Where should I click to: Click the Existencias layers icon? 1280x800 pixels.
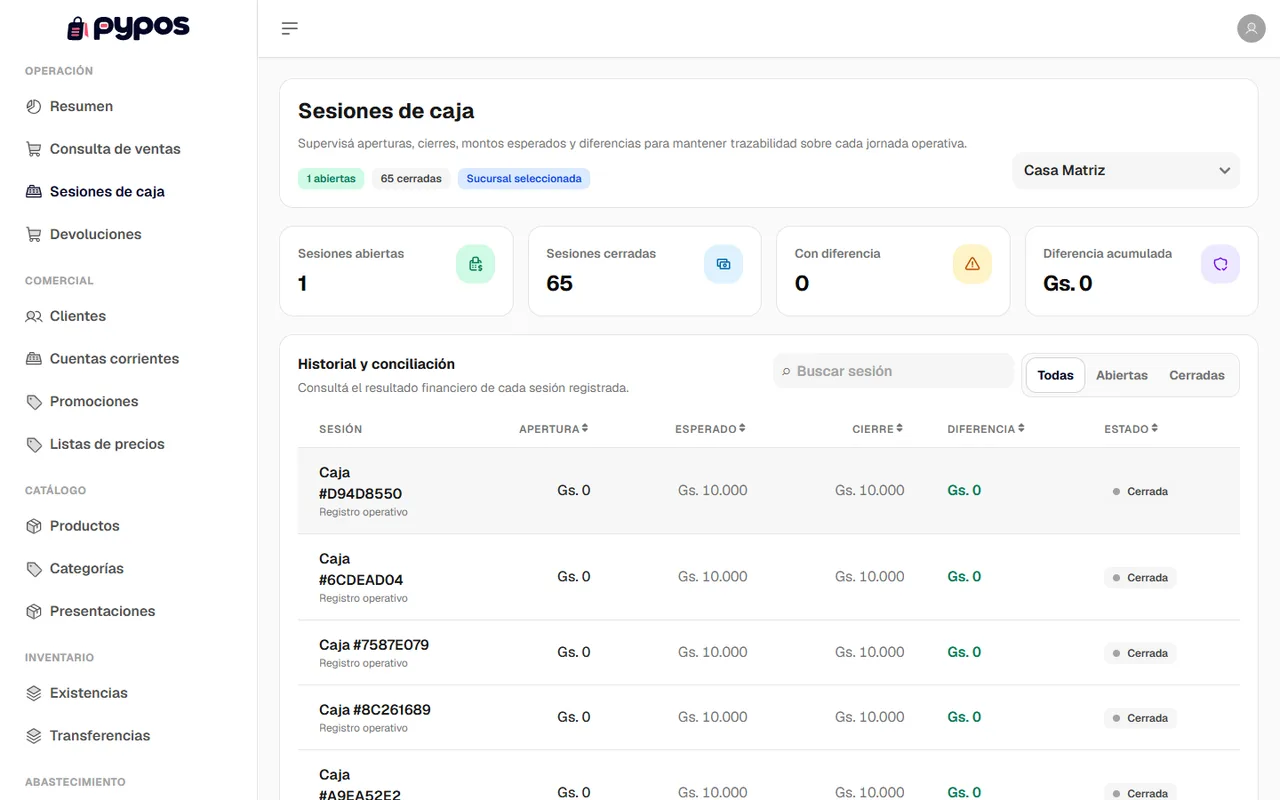(34, 693)
